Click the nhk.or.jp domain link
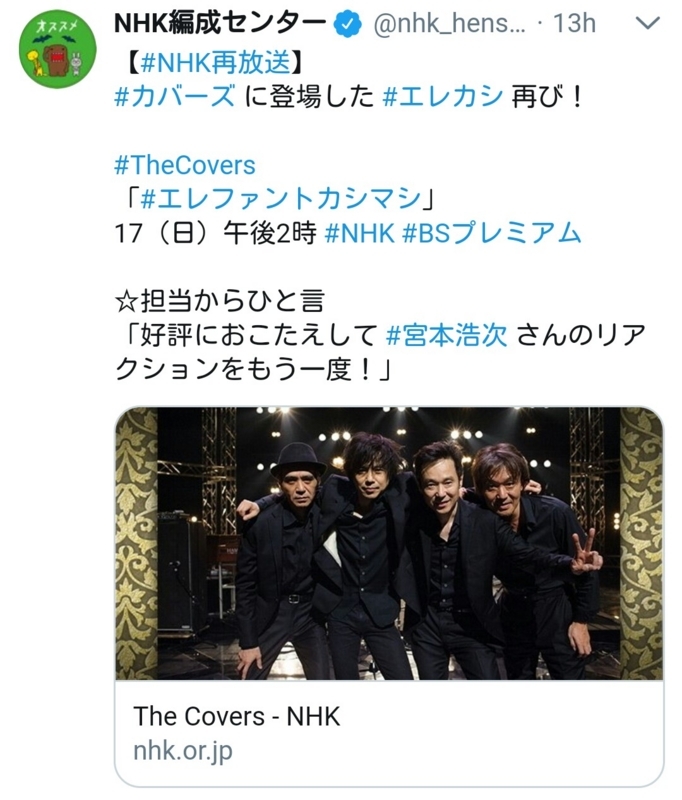Screen dimensions: 682x800 point(183,750)
